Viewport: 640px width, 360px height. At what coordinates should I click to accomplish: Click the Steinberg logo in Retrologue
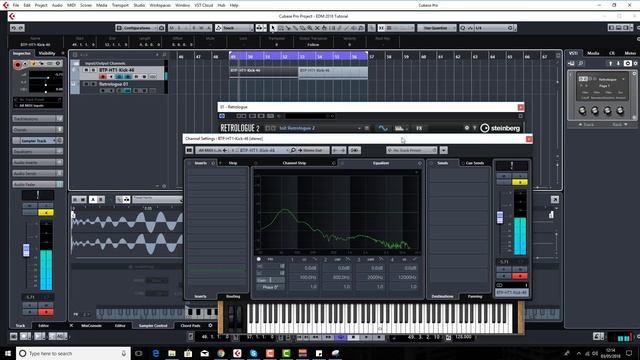(500, 128)
